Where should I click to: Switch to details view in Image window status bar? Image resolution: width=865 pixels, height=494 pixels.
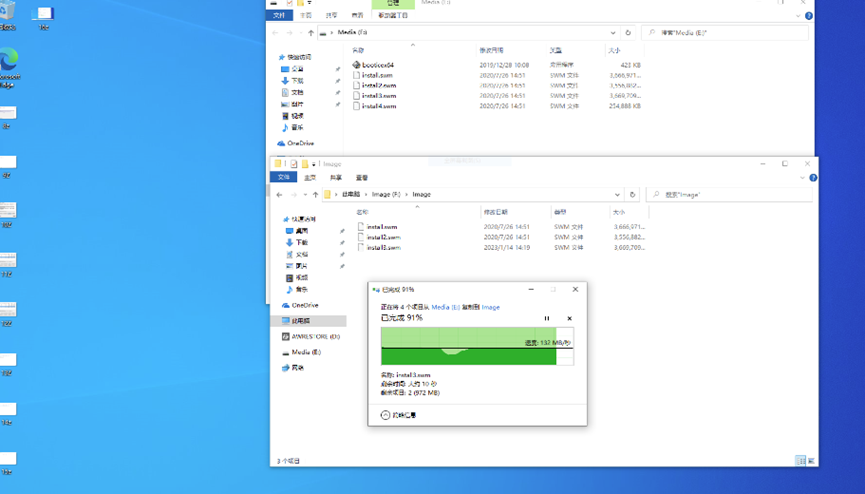tap(800, 460)
